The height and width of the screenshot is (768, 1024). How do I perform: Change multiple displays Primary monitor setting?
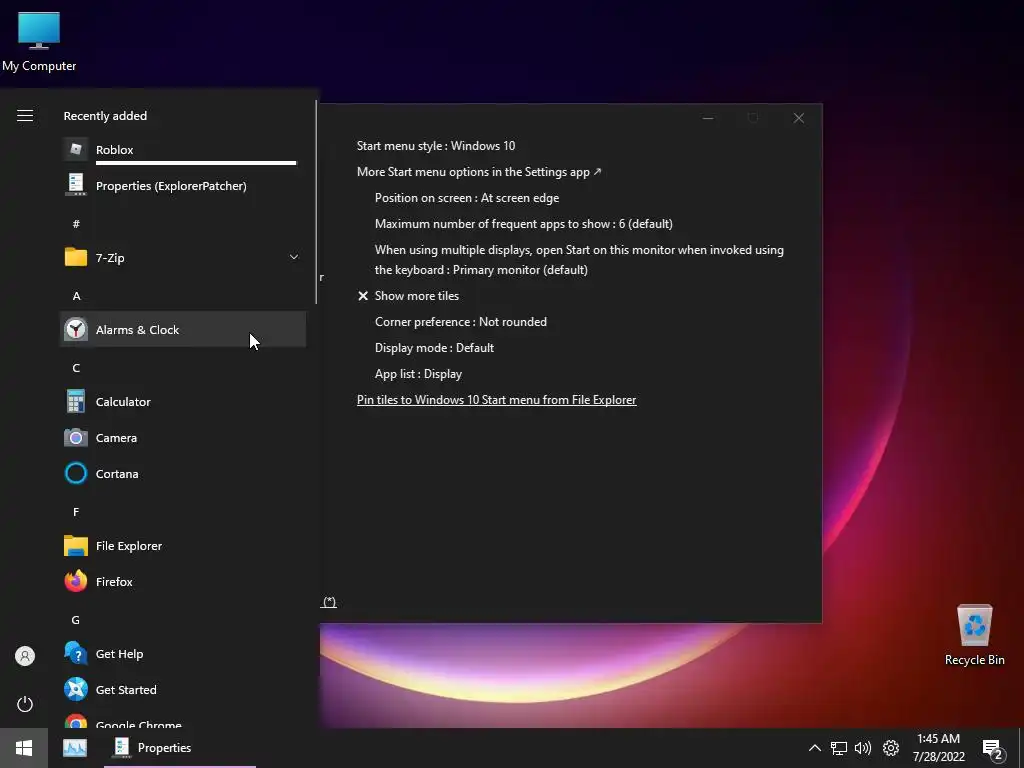click(579, 260)
